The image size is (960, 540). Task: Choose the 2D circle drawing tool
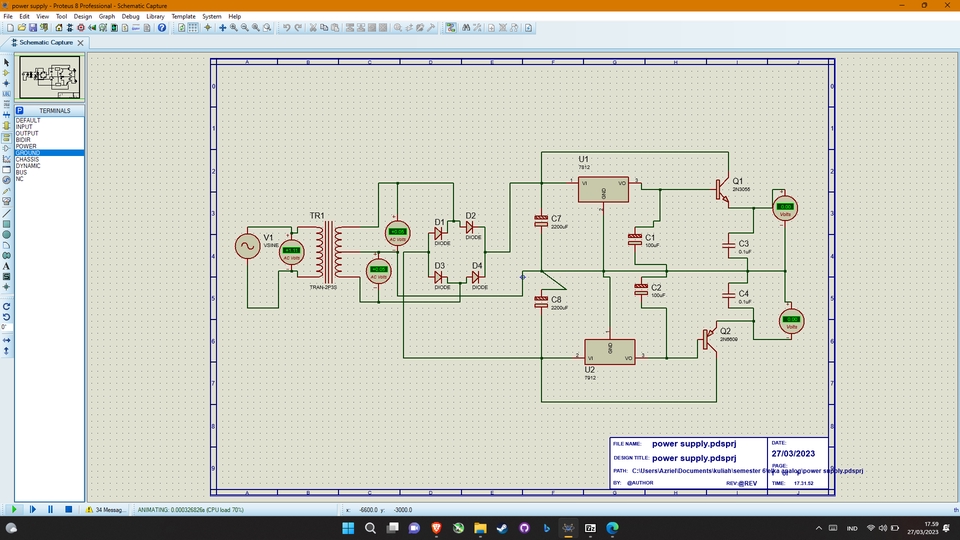(6, 234)
